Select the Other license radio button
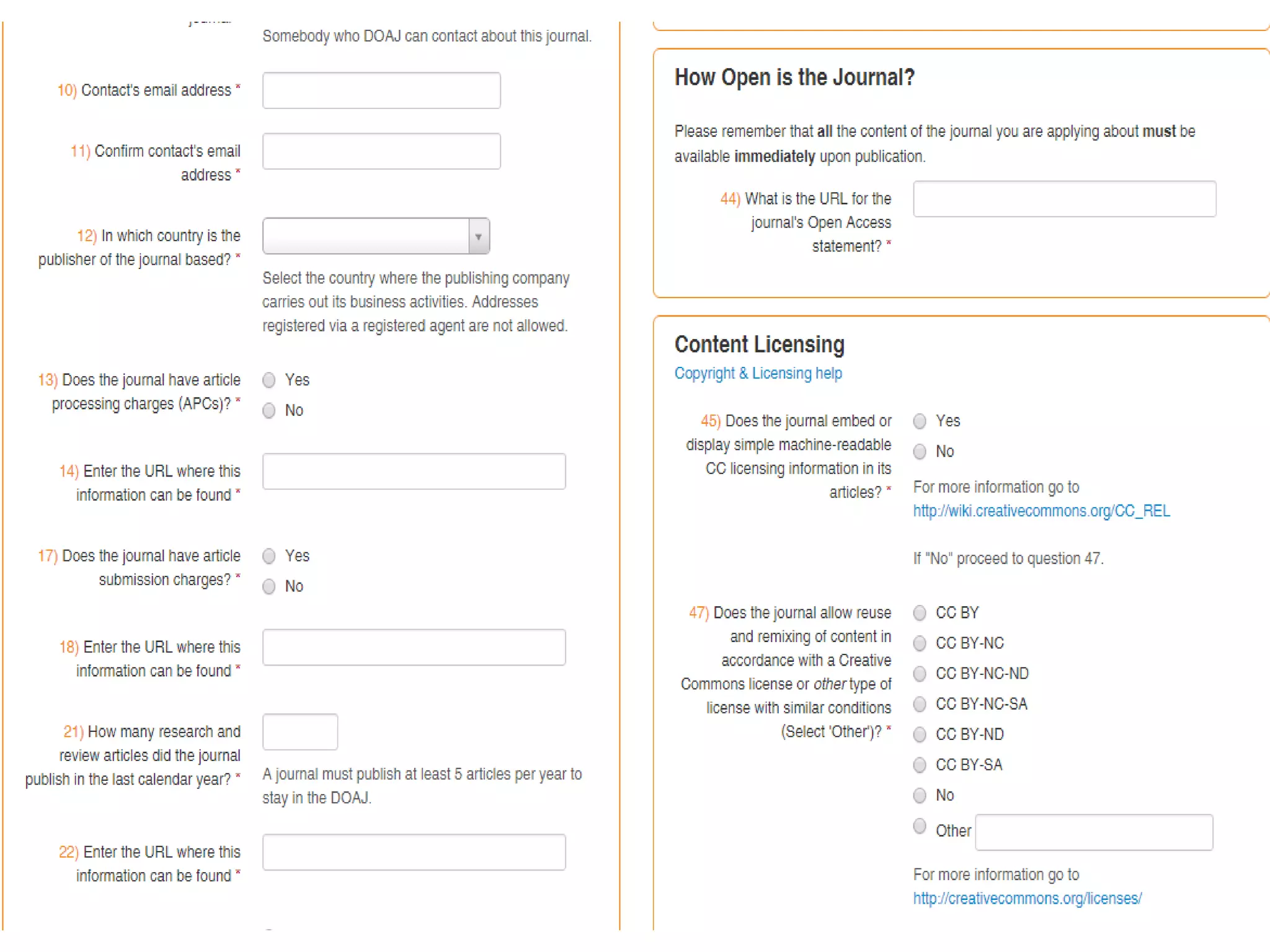 (x=920, y=826)
